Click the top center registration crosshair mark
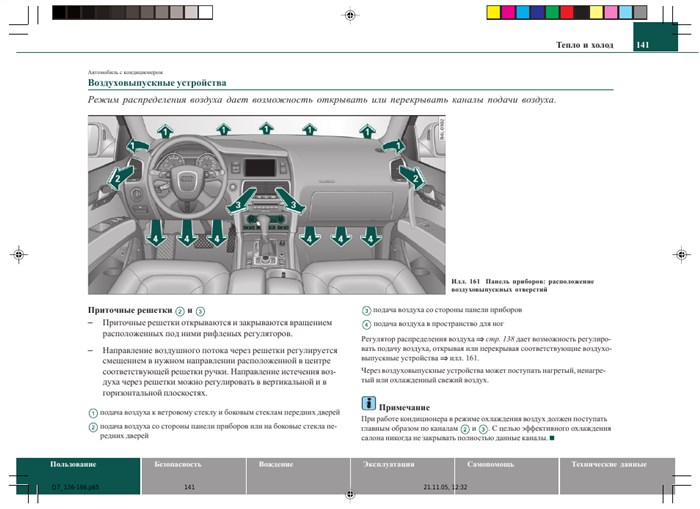 tap(349, 15)
